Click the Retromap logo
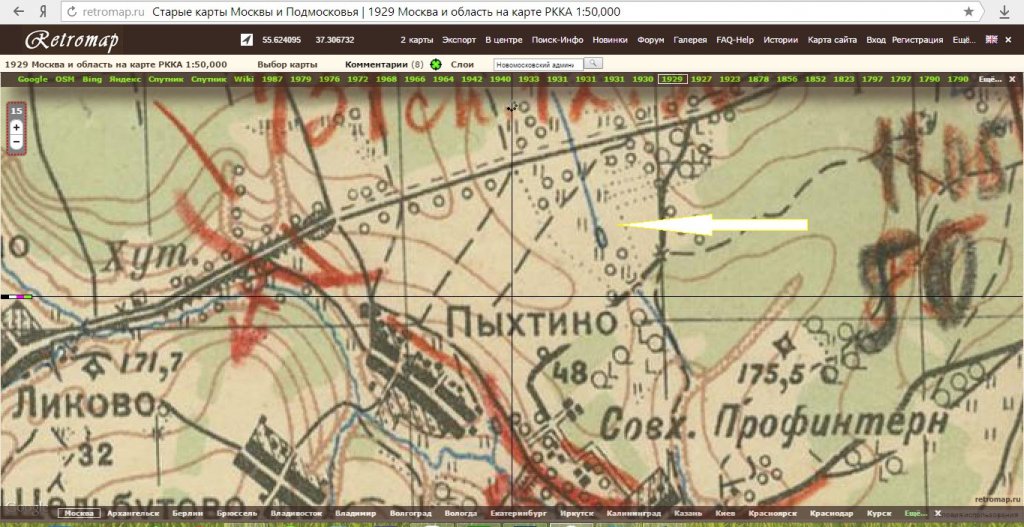The height and width of the screenshot is (527, 1024). (x=72, y=40)
